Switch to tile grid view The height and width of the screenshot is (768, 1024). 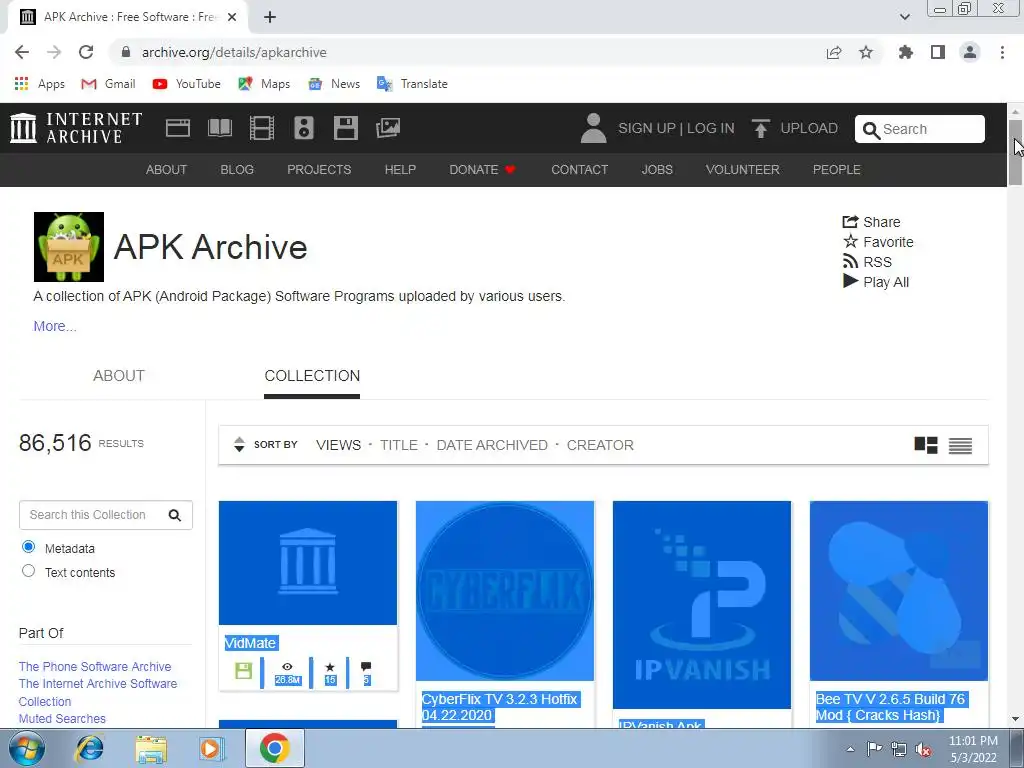pos(925,445)
